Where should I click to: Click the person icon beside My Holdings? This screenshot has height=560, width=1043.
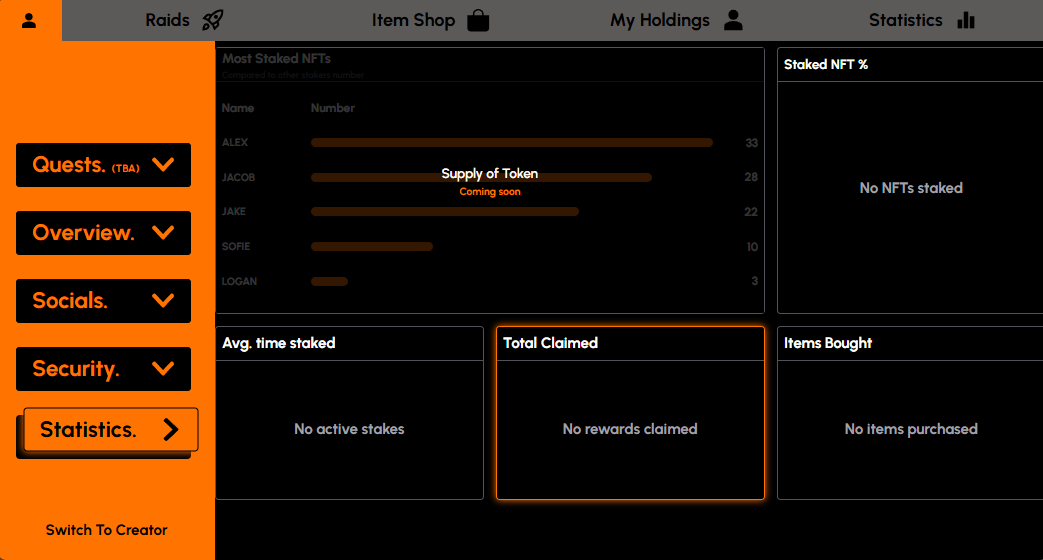[734, 20]
